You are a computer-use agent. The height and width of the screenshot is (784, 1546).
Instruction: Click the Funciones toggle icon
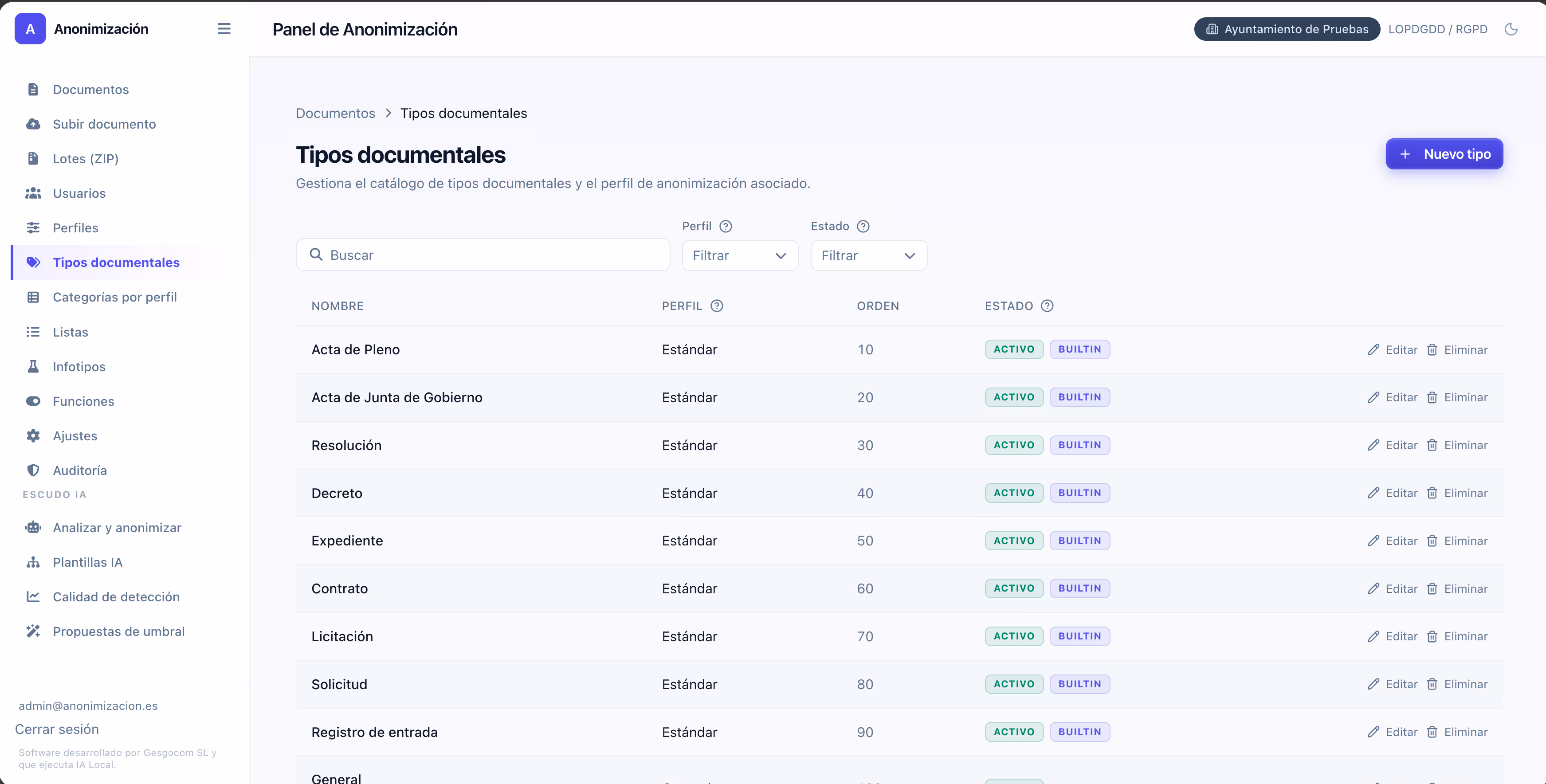(x=33, y=401)
